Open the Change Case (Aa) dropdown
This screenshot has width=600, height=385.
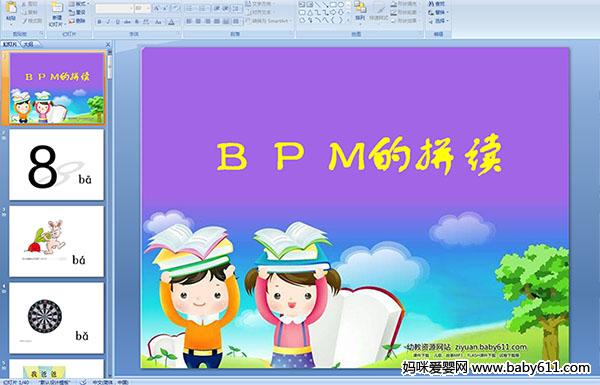point(158,22)
